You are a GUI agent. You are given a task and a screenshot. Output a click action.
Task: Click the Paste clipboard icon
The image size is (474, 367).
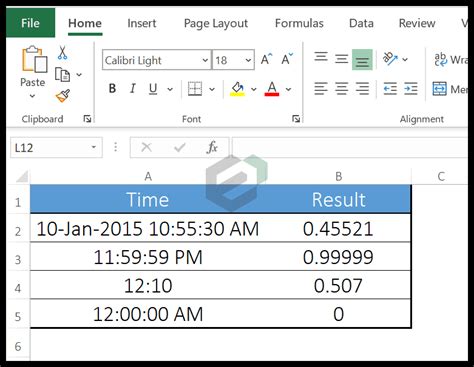(x=34, y=60)
